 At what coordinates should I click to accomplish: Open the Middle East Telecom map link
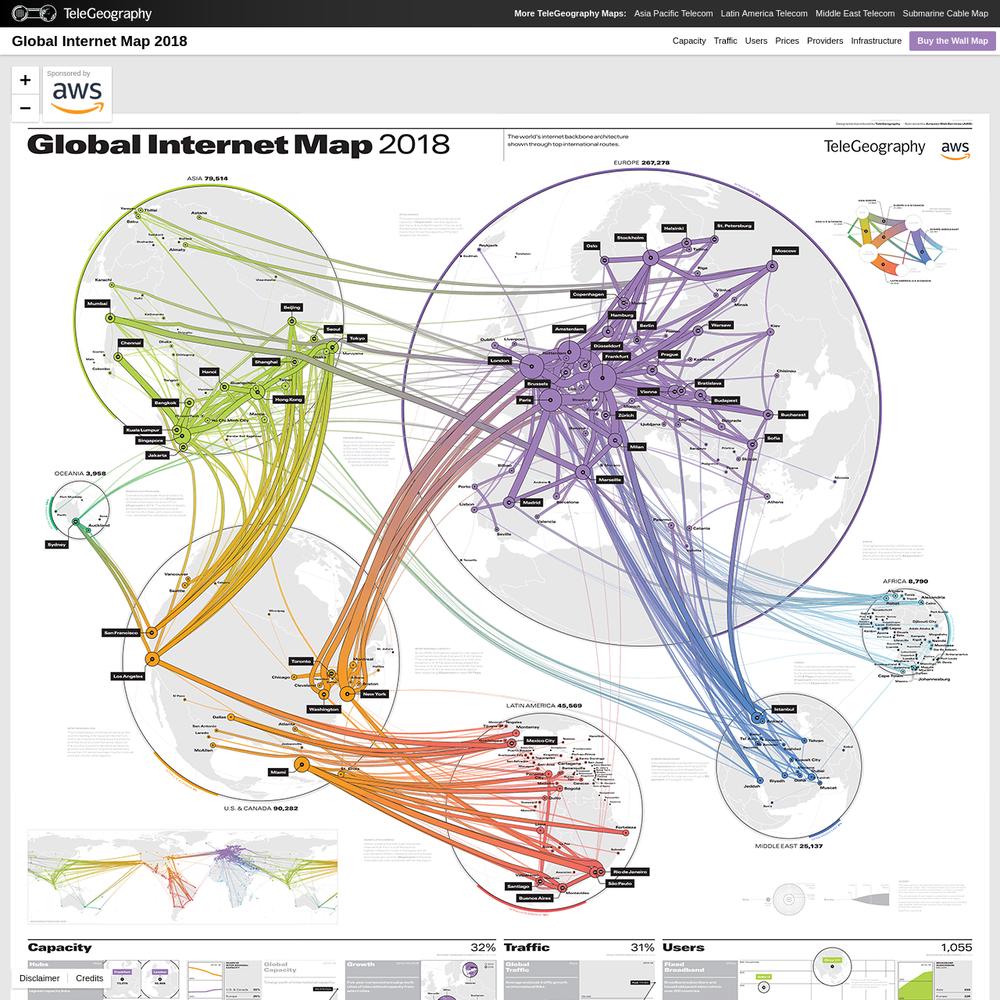point(855,13)
